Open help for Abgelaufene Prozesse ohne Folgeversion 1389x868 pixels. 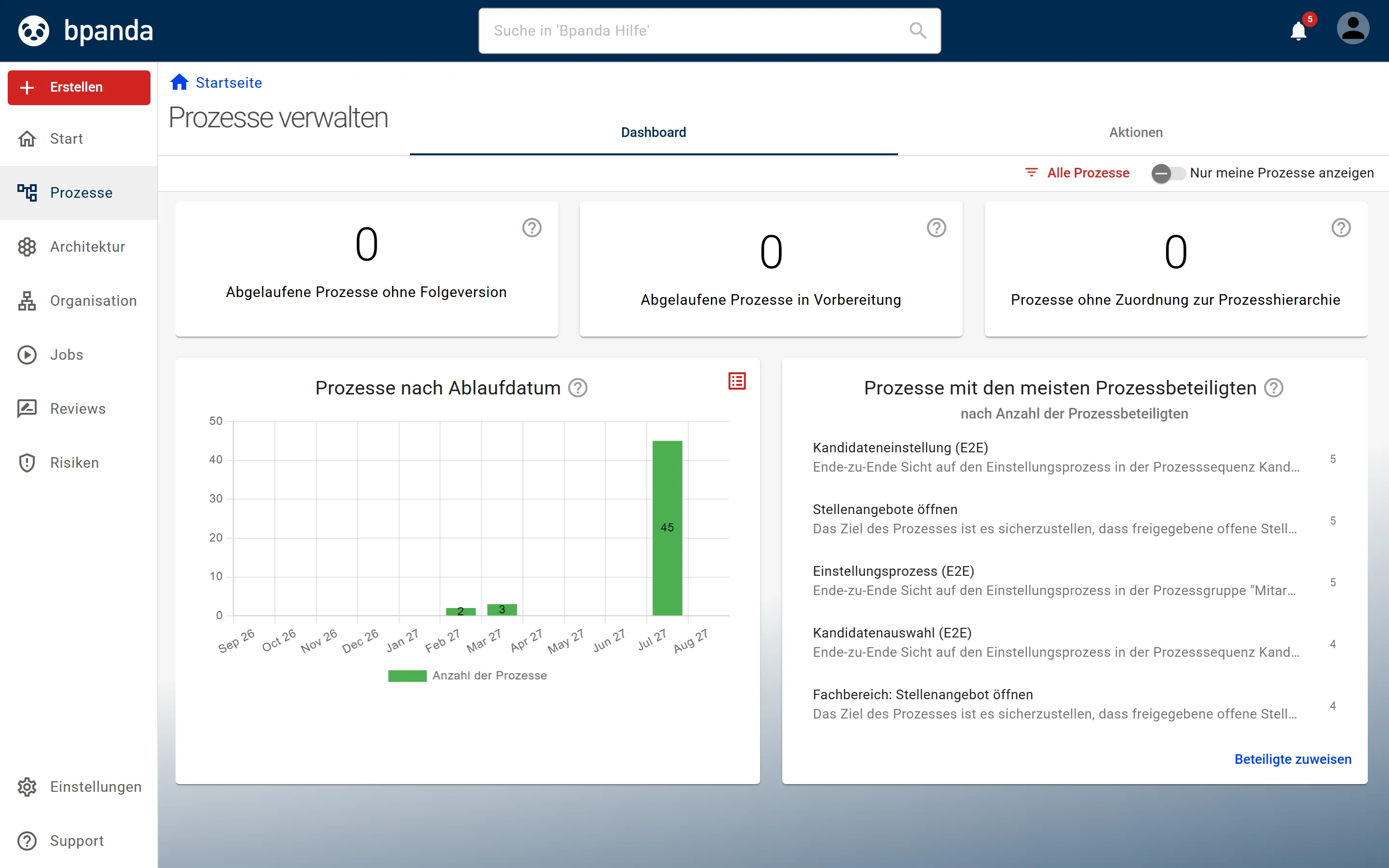click(531, 228)
